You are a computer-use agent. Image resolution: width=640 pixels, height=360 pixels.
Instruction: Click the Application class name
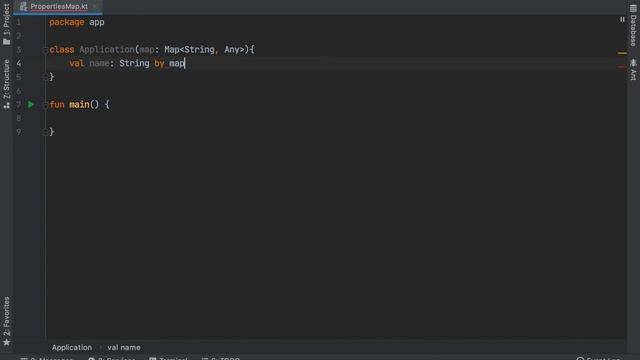[x=107, y=49]
